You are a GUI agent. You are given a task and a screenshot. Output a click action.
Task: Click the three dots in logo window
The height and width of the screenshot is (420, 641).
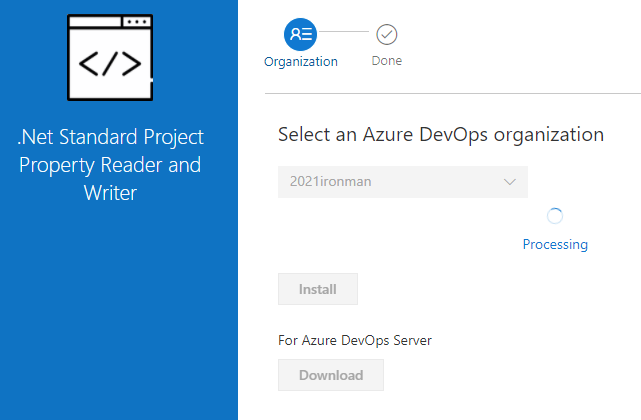tap(135, 21)
